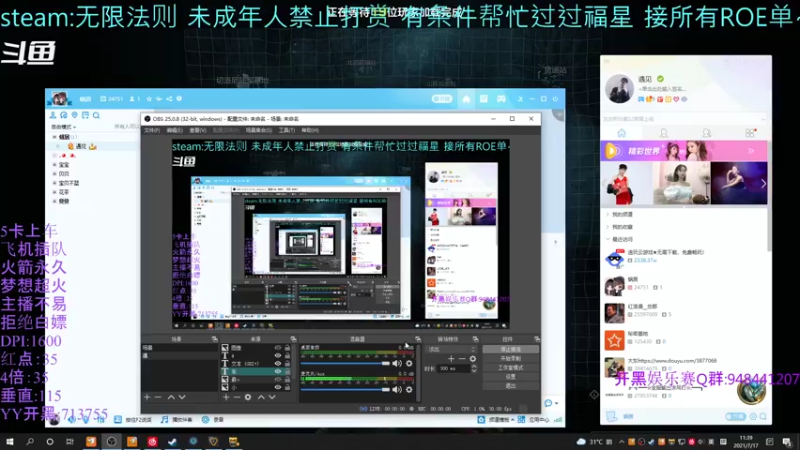Collapse 最近访问 section in right panel

pyautogui.click(x=608, y=239)
